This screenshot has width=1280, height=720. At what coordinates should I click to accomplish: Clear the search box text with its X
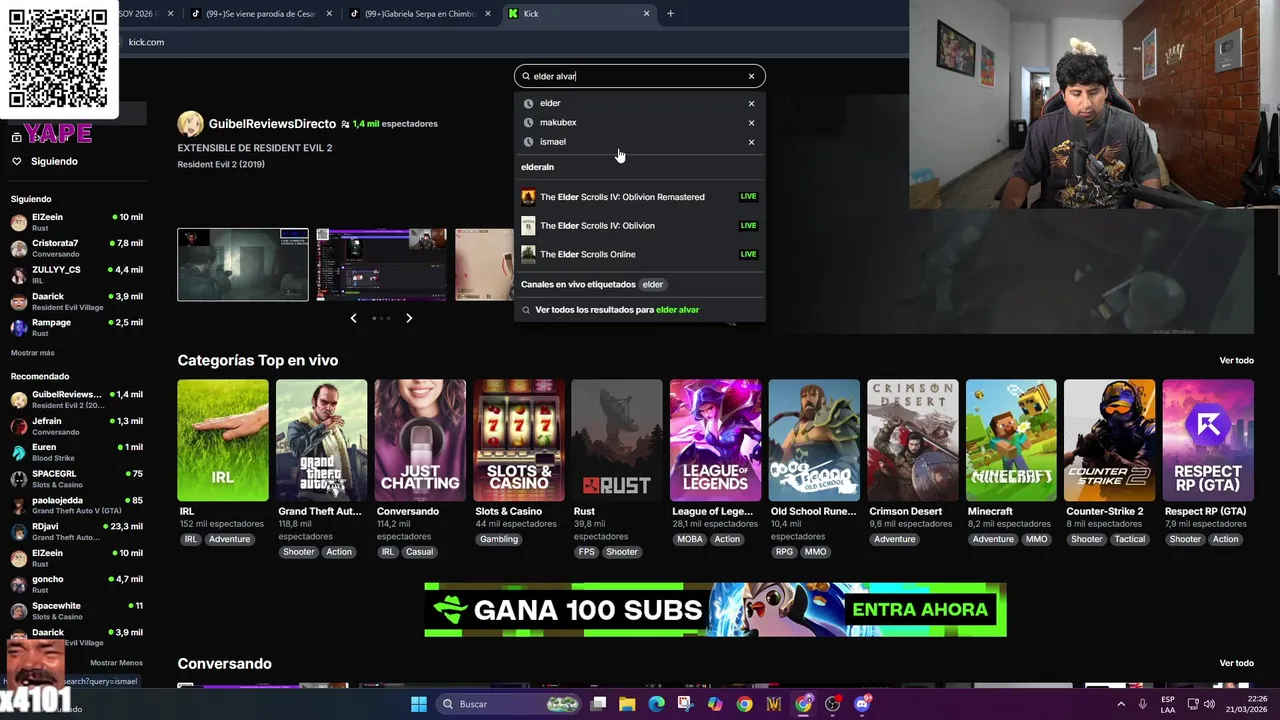751,76
